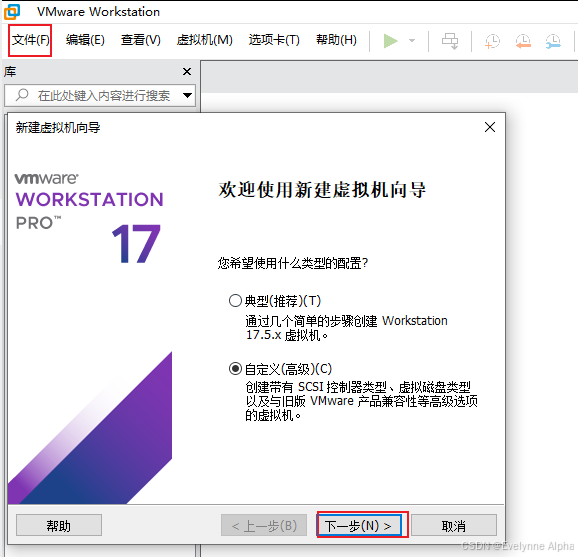Open the 查看(V) menu
This screenshot has width=578, height=557.
[141, 40]
